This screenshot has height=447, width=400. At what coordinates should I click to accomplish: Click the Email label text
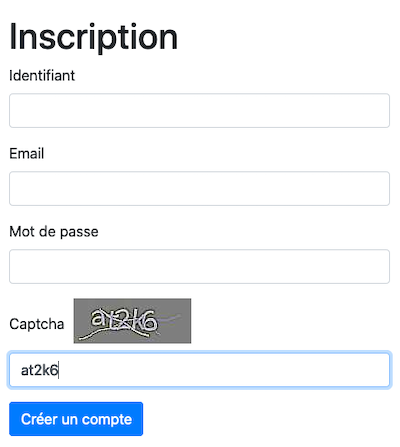(27, 154)
